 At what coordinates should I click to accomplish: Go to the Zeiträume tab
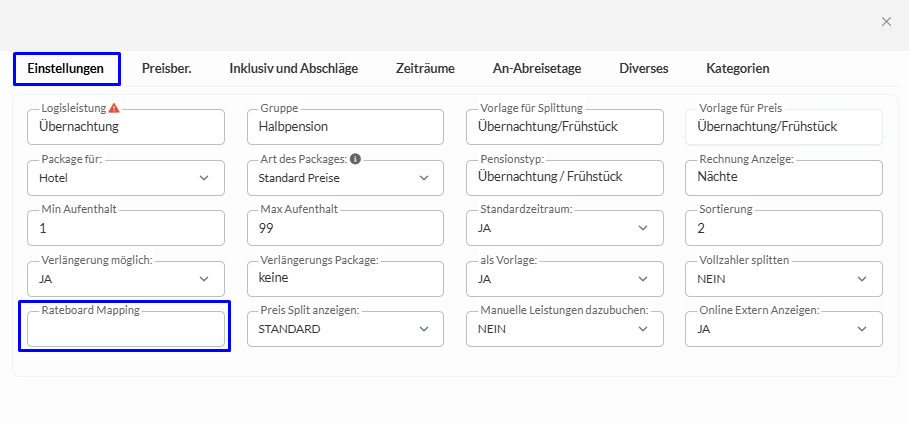pos(425,69)
